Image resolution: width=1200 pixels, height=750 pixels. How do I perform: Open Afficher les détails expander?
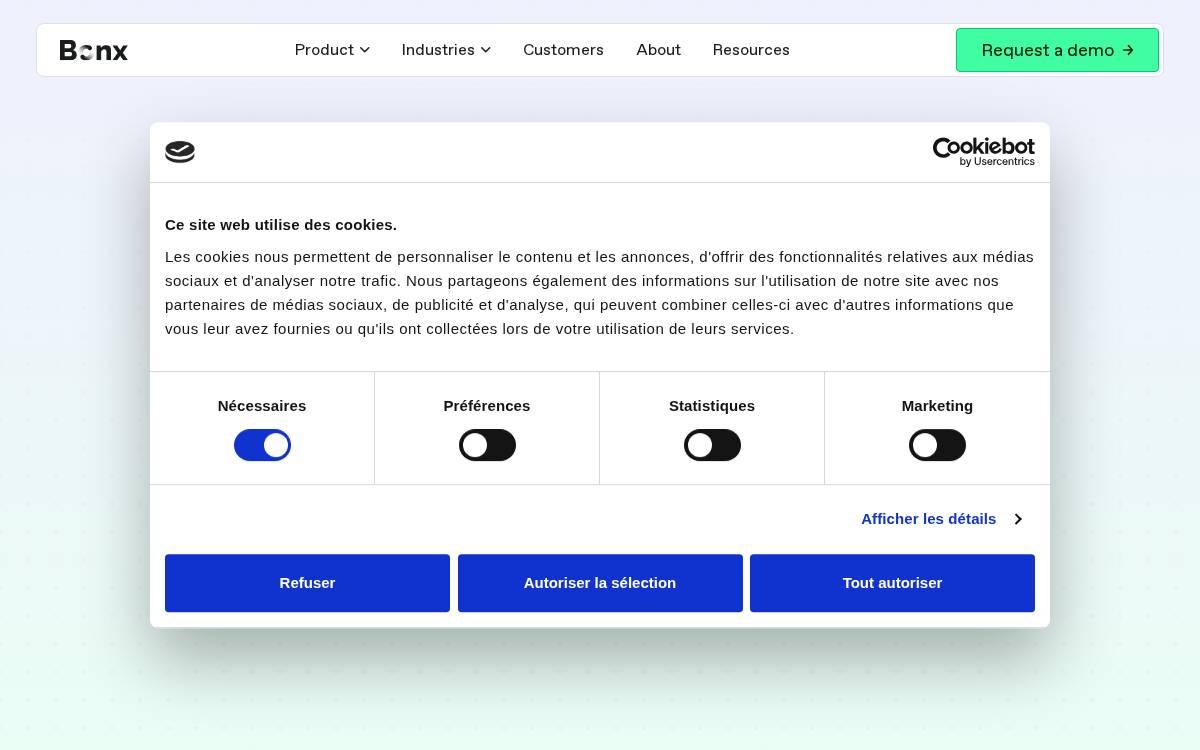[941, 519]
